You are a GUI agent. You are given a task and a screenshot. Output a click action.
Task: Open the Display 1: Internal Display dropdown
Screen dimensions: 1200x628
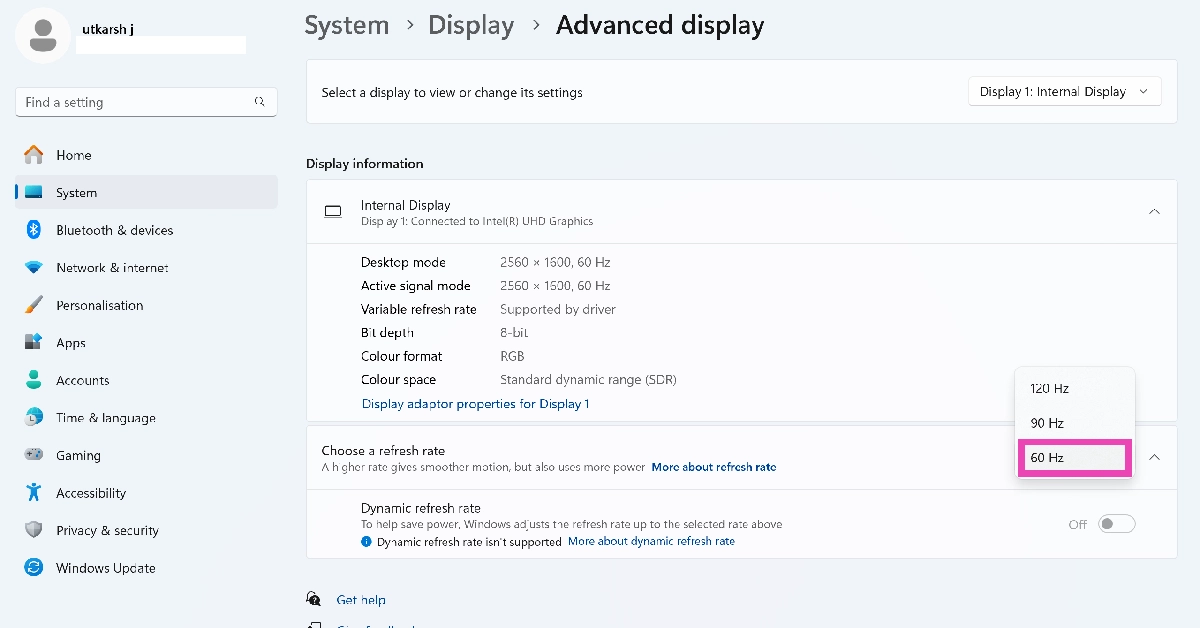click(1064, 92)
